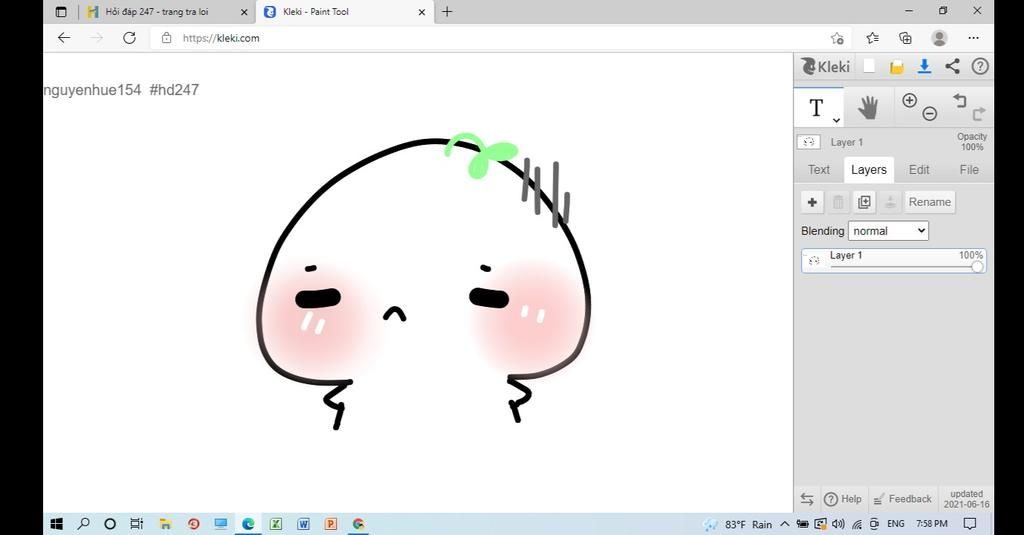The image size is (1024, 535).
Task: Open the Favorites list
Action: (x=872, y=38)
